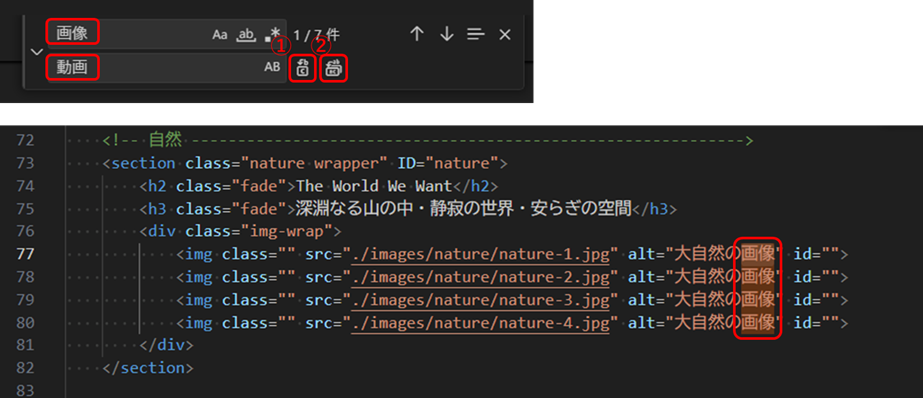Click highlighted 画像 on line 77
Viewport: 923px width, 398px height.
[x=758, y=254]
